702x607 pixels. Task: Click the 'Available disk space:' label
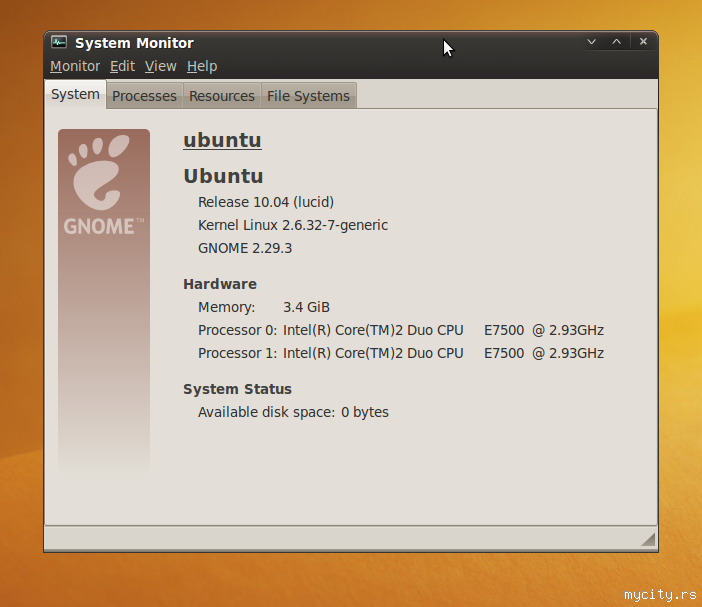(x=266, y=412)
